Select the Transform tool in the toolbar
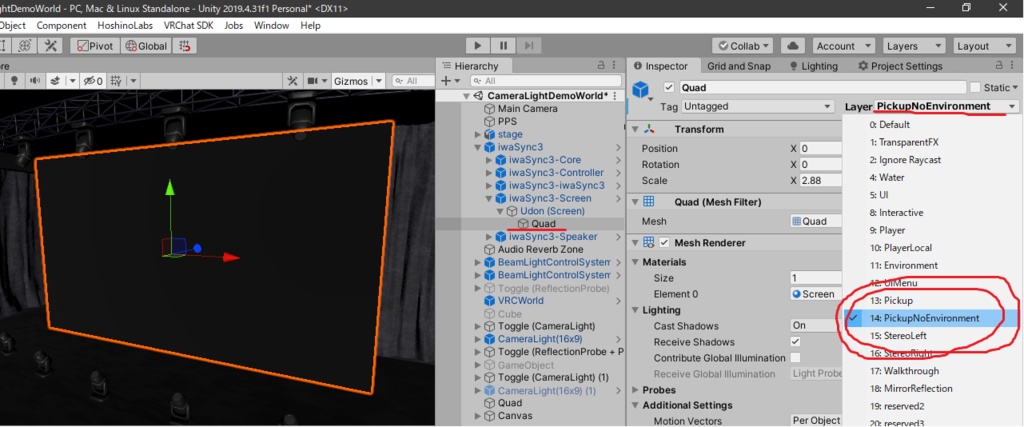This screenshot has width=1024, height=427. [25, 46]
